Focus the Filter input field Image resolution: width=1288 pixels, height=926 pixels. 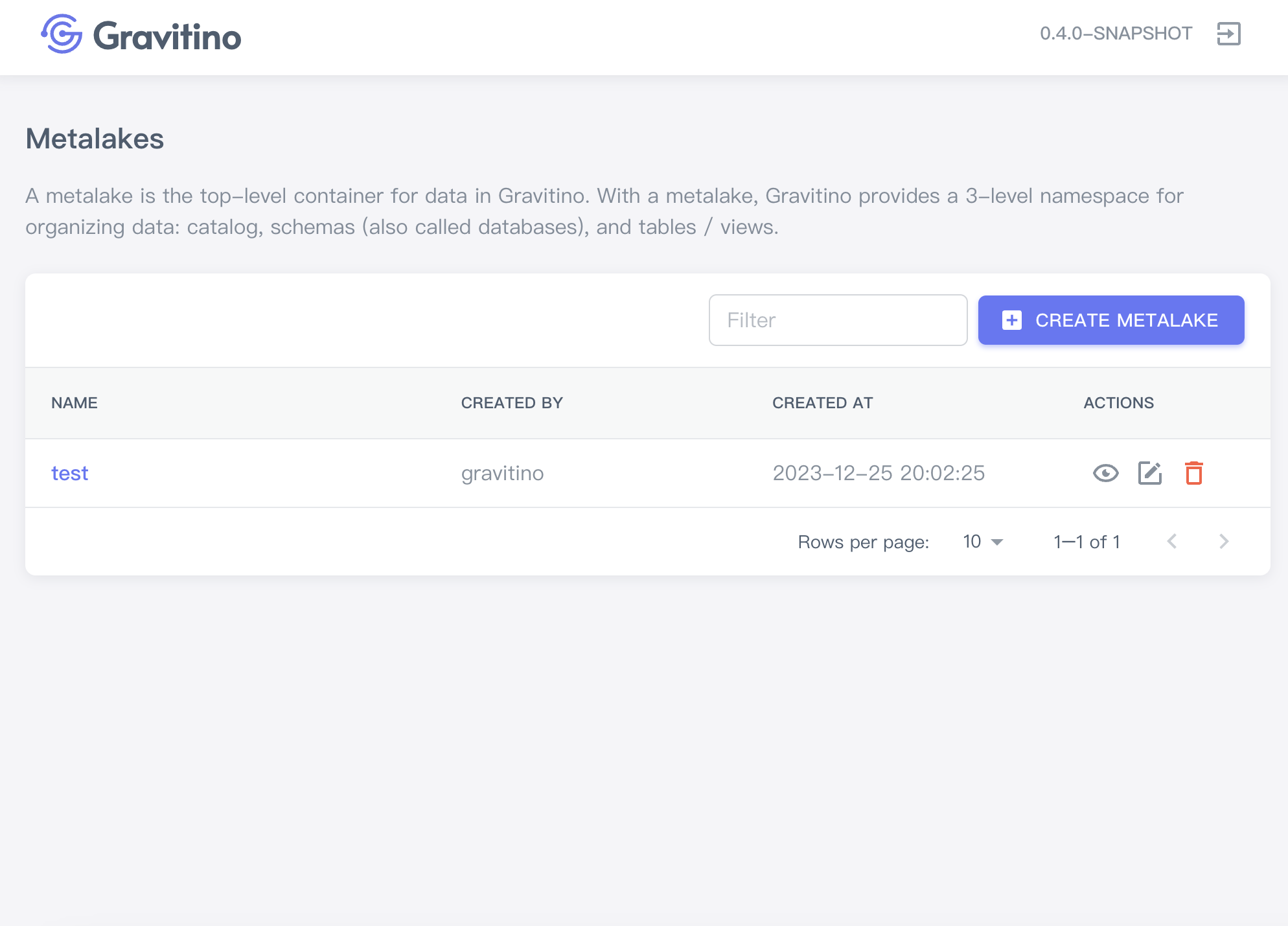[x=838, y=320]
